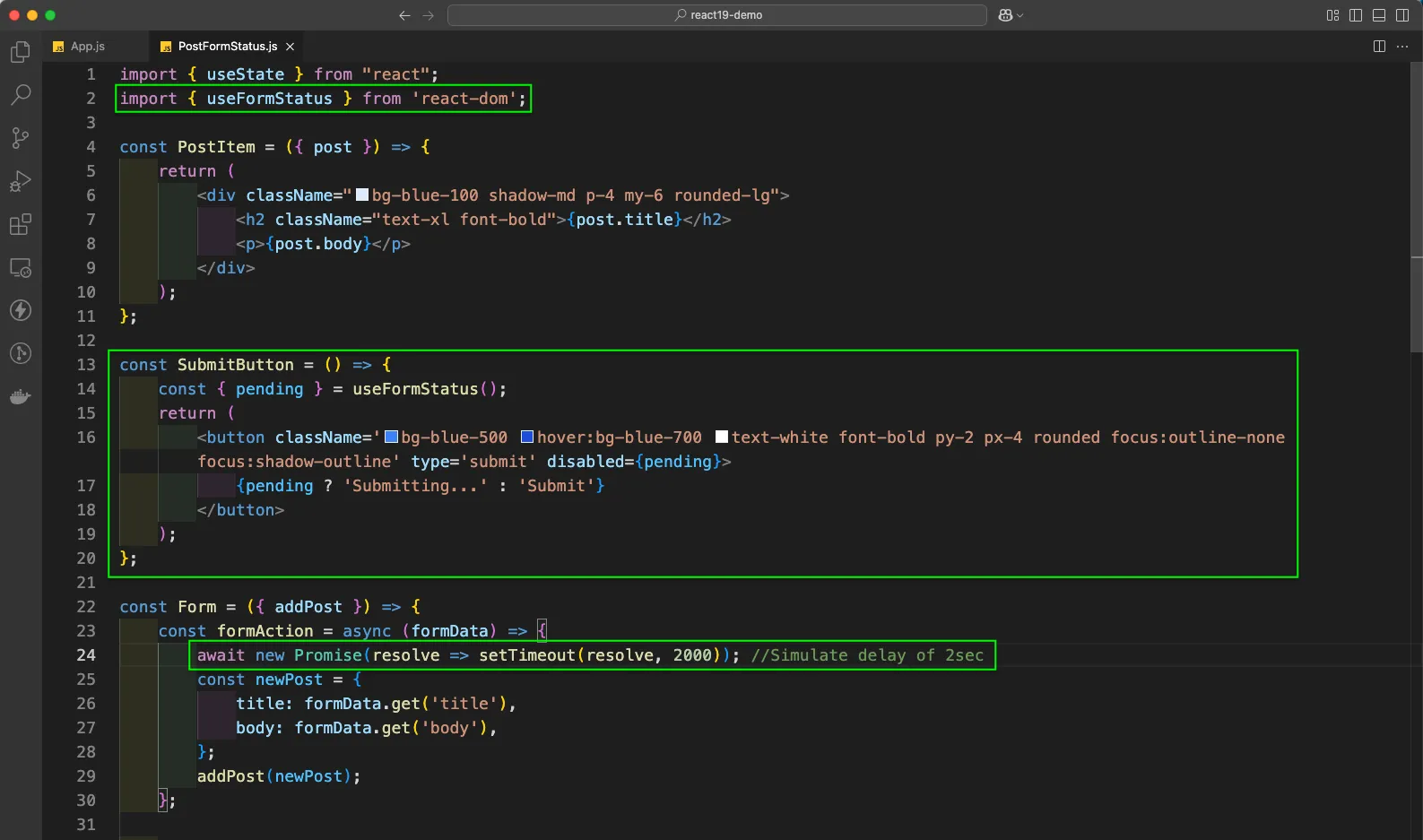Click '</button>' closing tag on line 18
This screenshot has height=840, width=1423.
pyautogui.click(x=240, y=510)
